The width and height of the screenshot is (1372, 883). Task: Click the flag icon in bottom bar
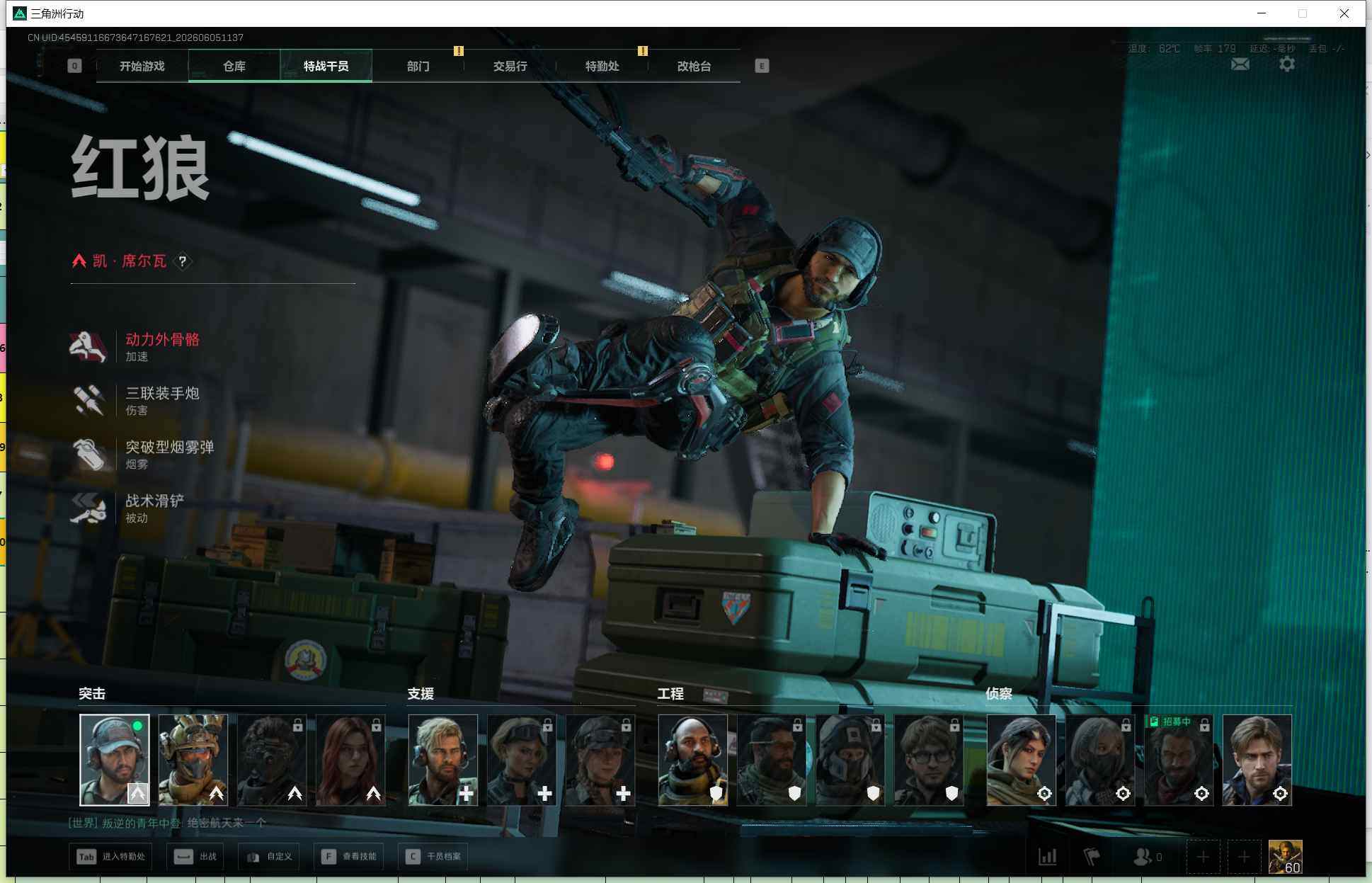tap(1092, 857)
